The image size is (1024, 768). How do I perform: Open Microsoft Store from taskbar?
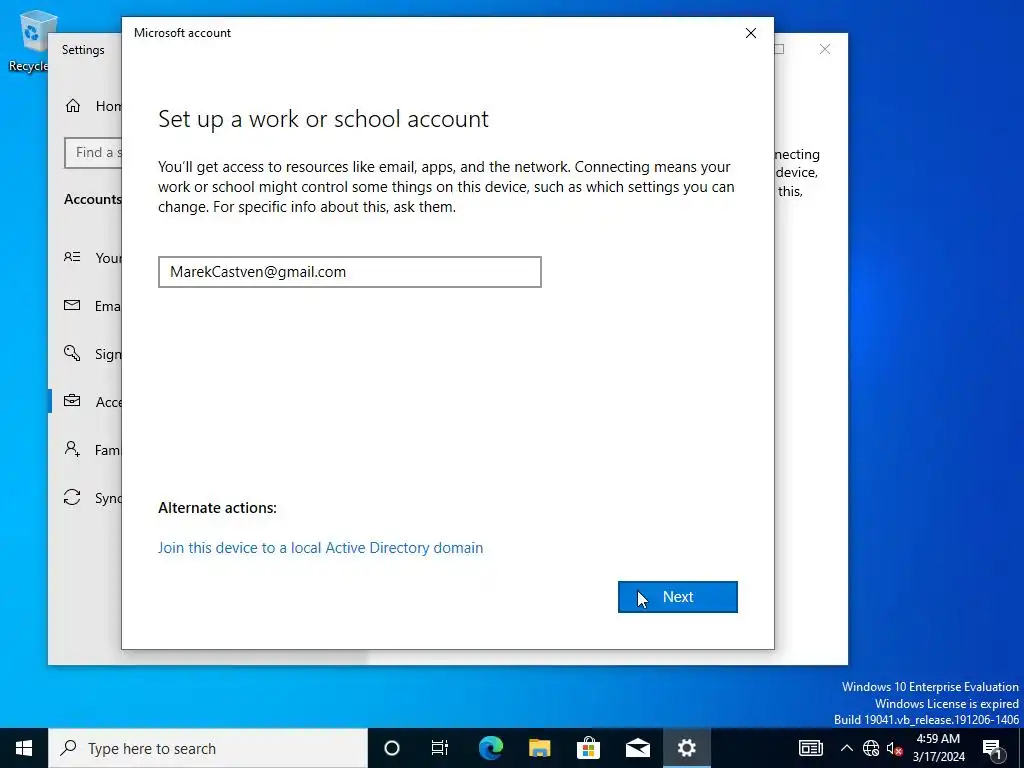coord(588,748)
